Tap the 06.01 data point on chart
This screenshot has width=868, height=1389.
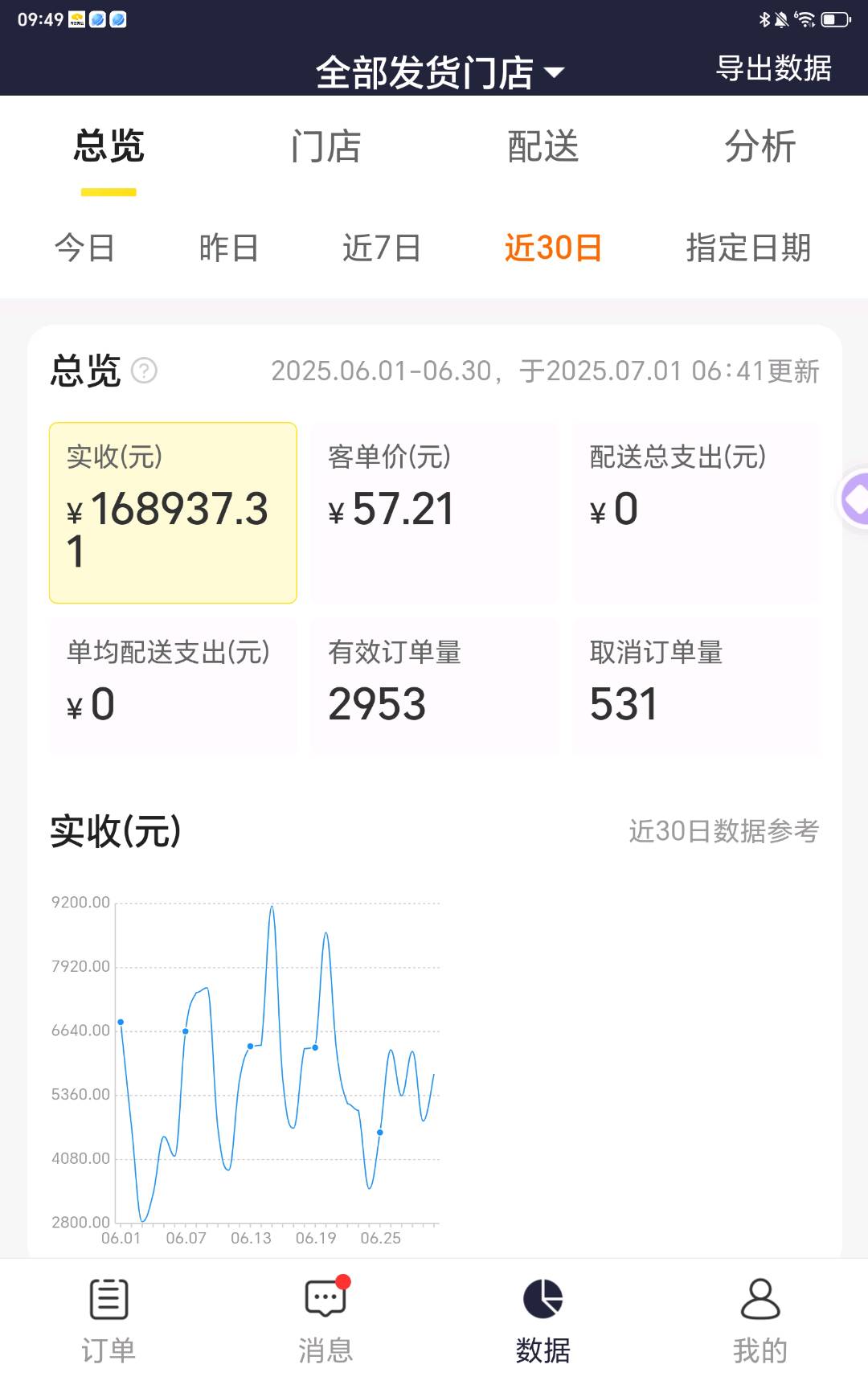tap(121, 1022)
